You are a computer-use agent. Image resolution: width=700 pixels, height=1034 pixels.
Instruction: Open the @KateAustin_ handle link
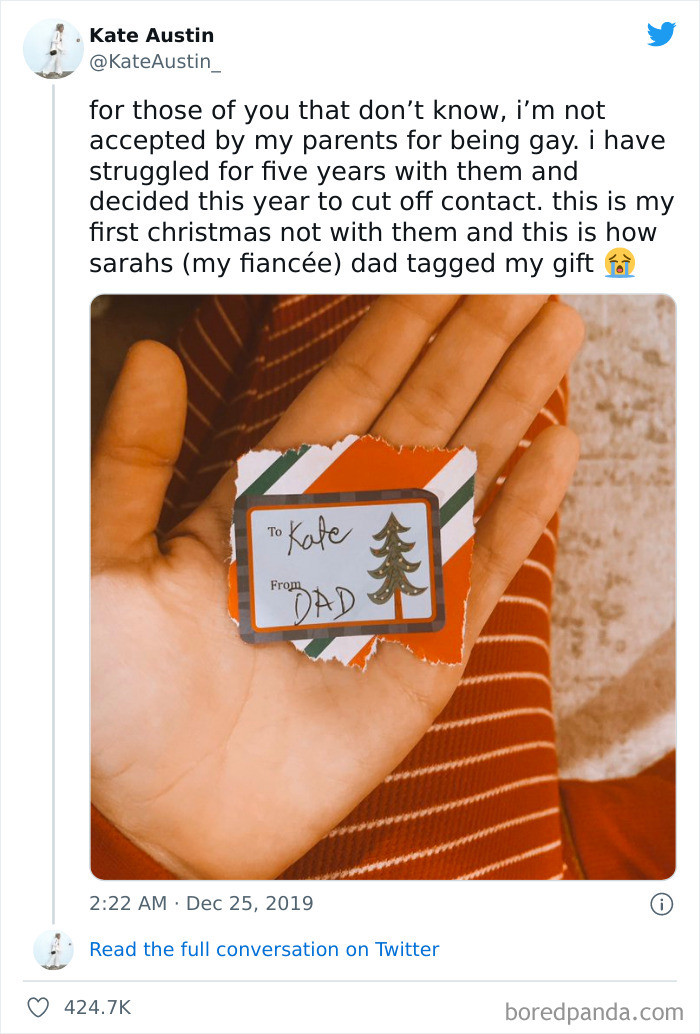[x=155, y=61]
